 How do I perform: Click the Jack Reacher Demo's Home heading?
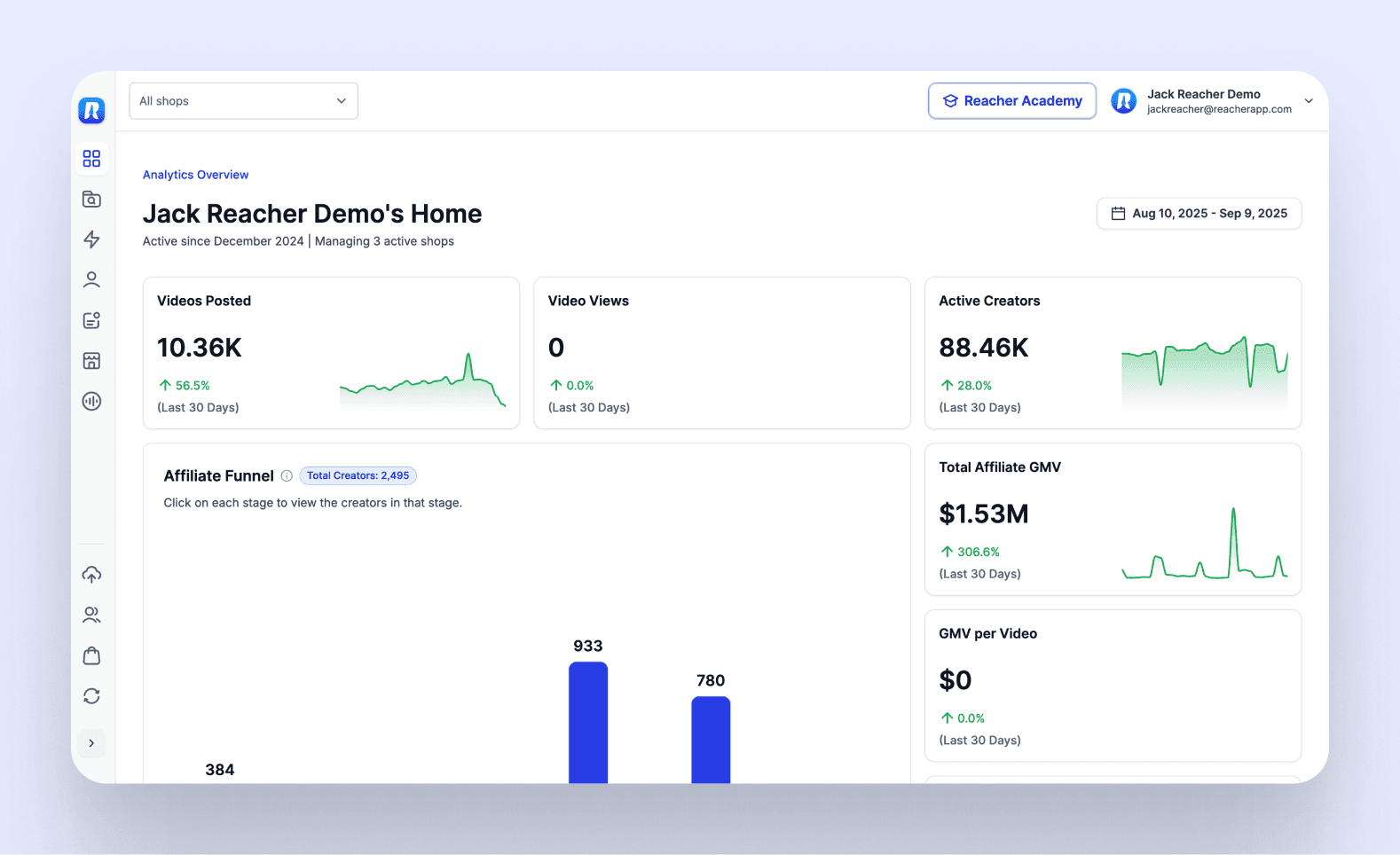[312, 214]
